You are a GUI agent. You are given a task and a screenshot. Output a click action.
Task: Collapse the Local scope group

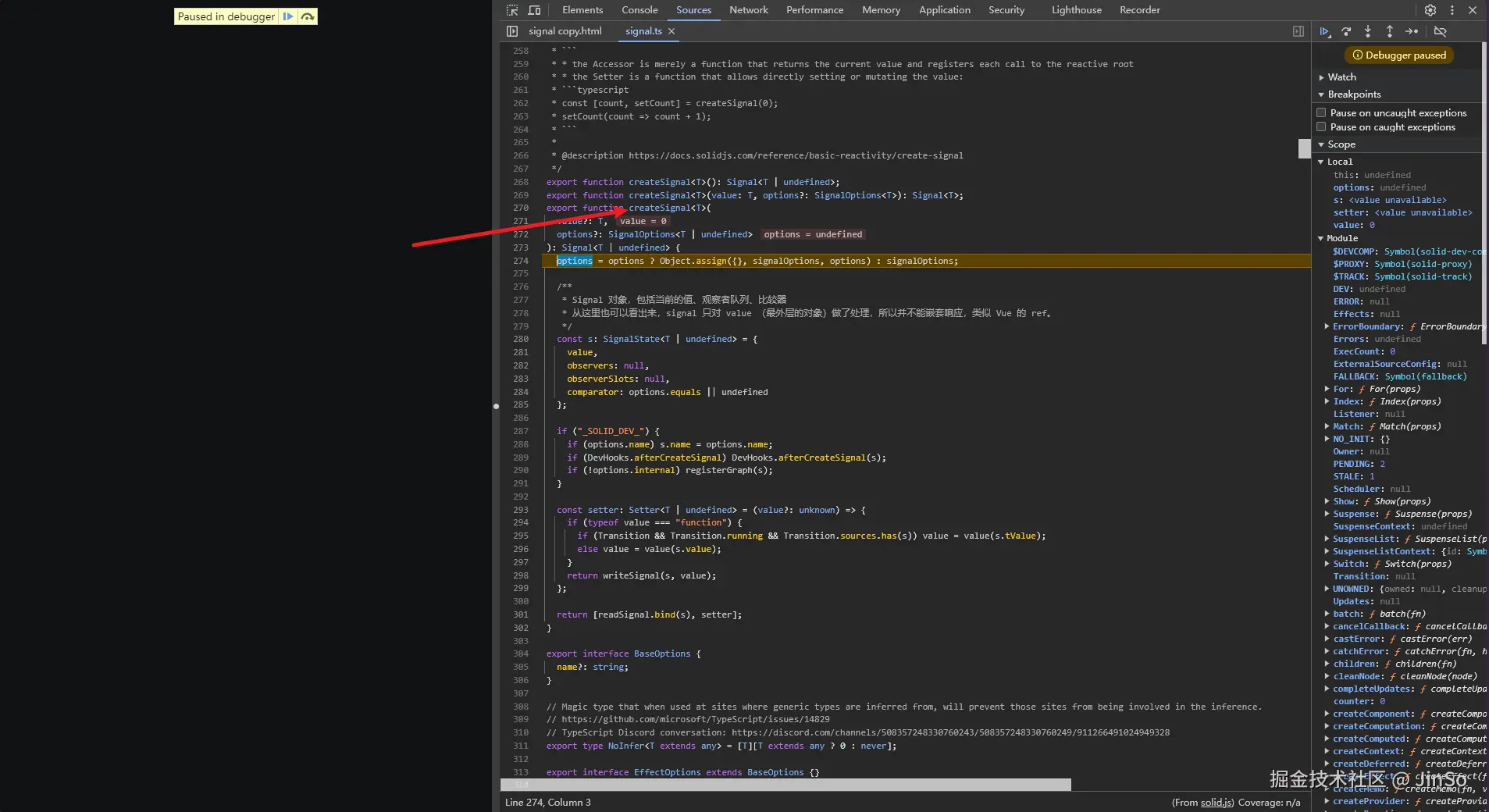pos(1321,162)
